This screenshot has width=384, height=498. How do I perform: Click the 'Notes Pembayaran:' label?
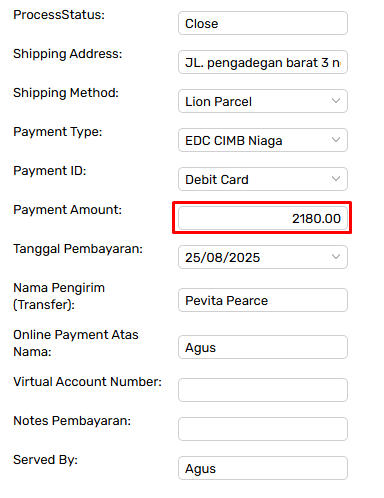[x=72, y=421]
